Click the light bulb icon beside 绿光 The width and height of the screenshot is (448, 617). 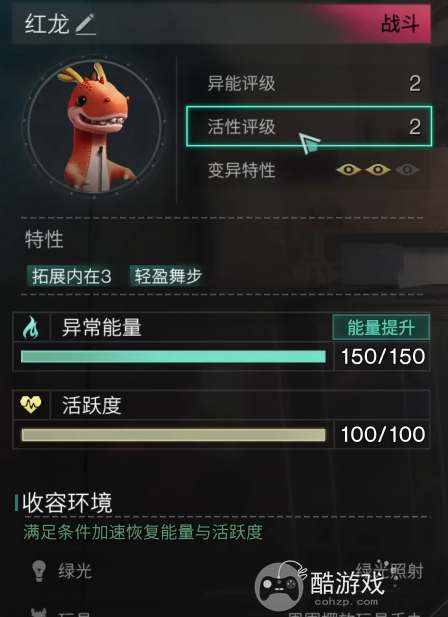pyautogui.click(x=39, y=571)
